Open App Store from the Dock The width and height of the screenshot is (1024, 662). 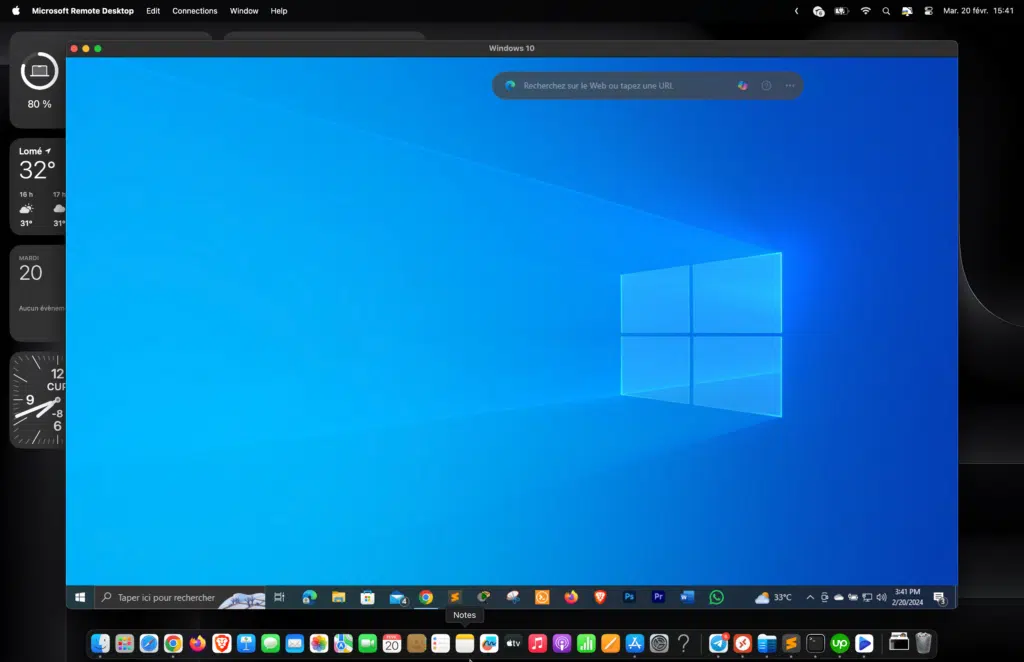tap(635, 644)
